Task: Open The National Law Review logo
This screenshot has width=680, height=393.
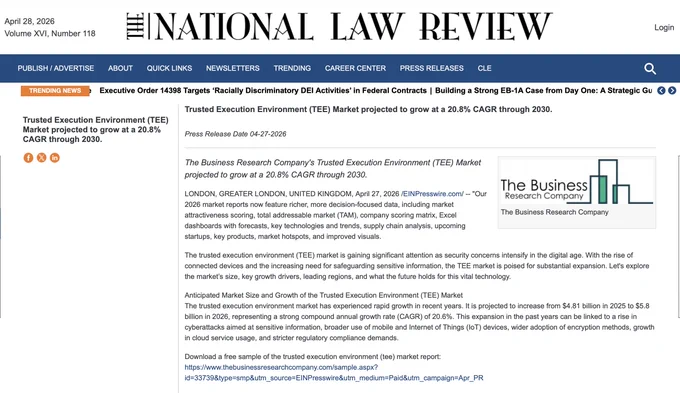Action: [339, 26]
